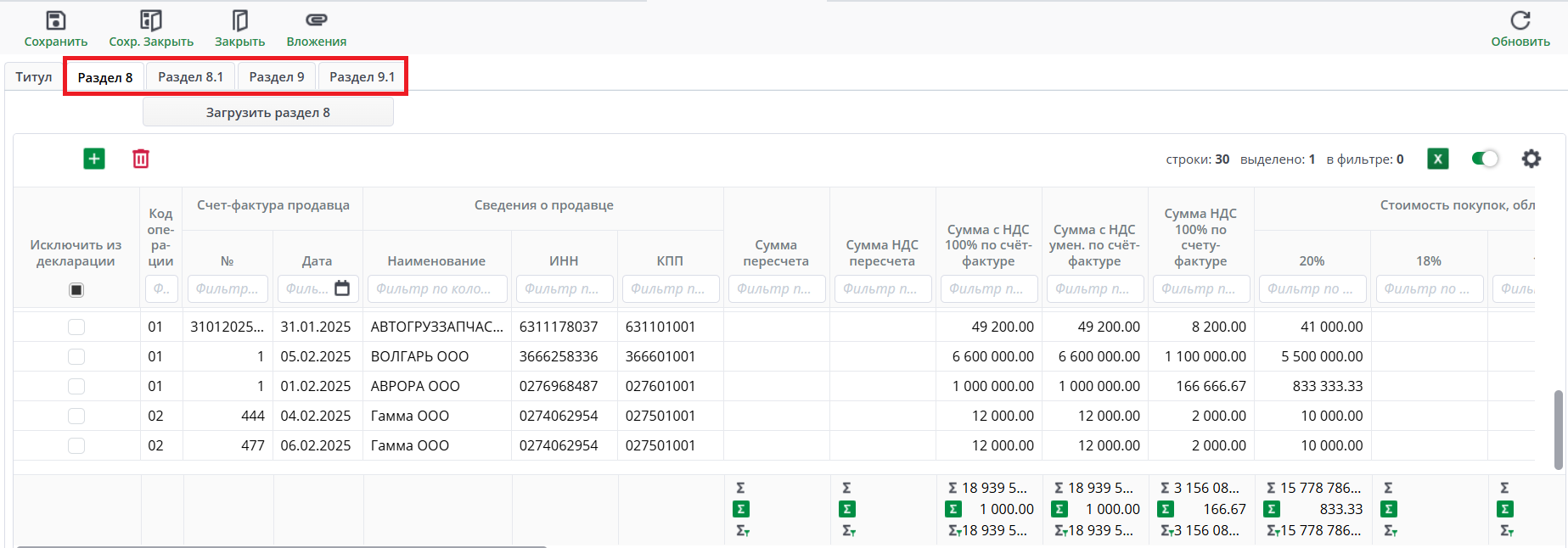Export table to Excel icon
The image size is (1568, 548).
[1437, 159]
